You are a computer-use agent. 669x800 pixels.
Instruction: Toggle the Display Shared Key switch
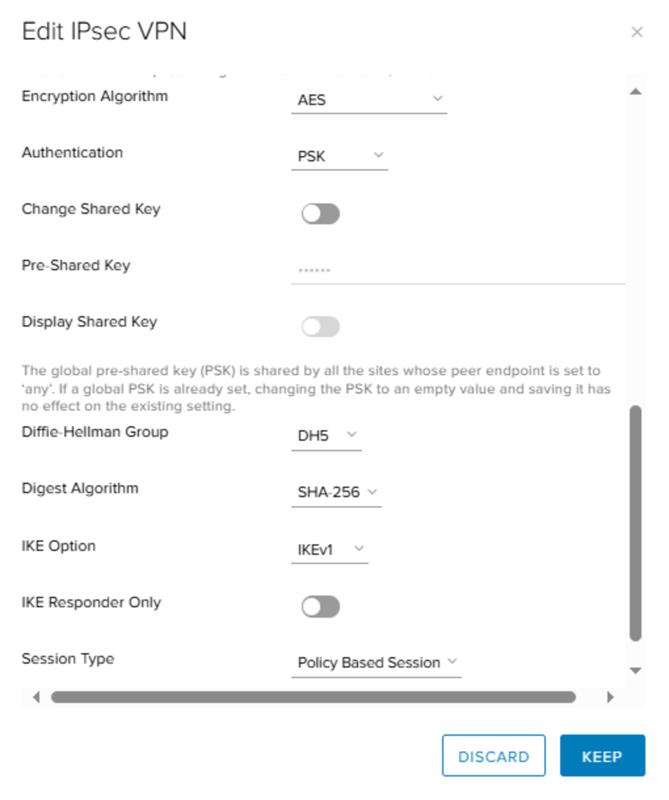point(320,327)
